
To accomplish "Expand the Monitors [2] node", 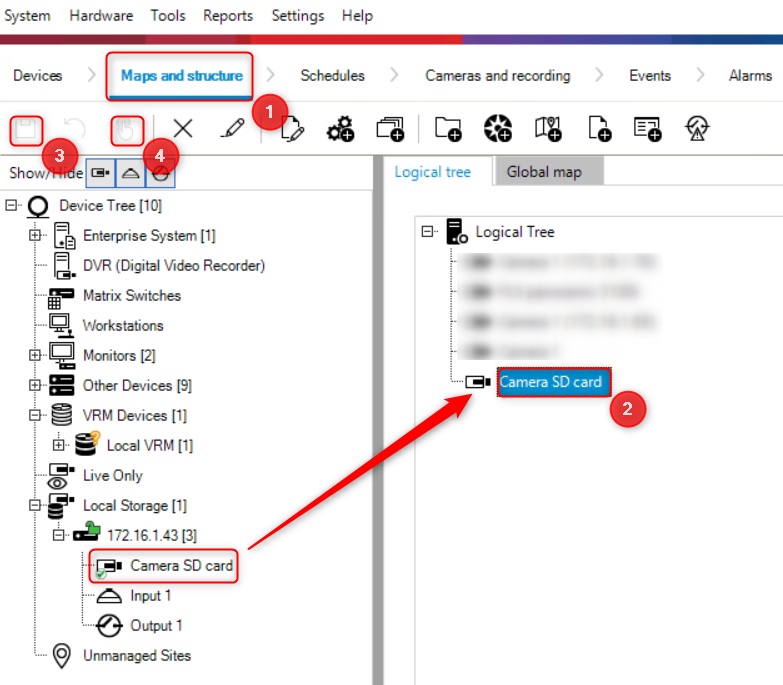I will (35, 355).
